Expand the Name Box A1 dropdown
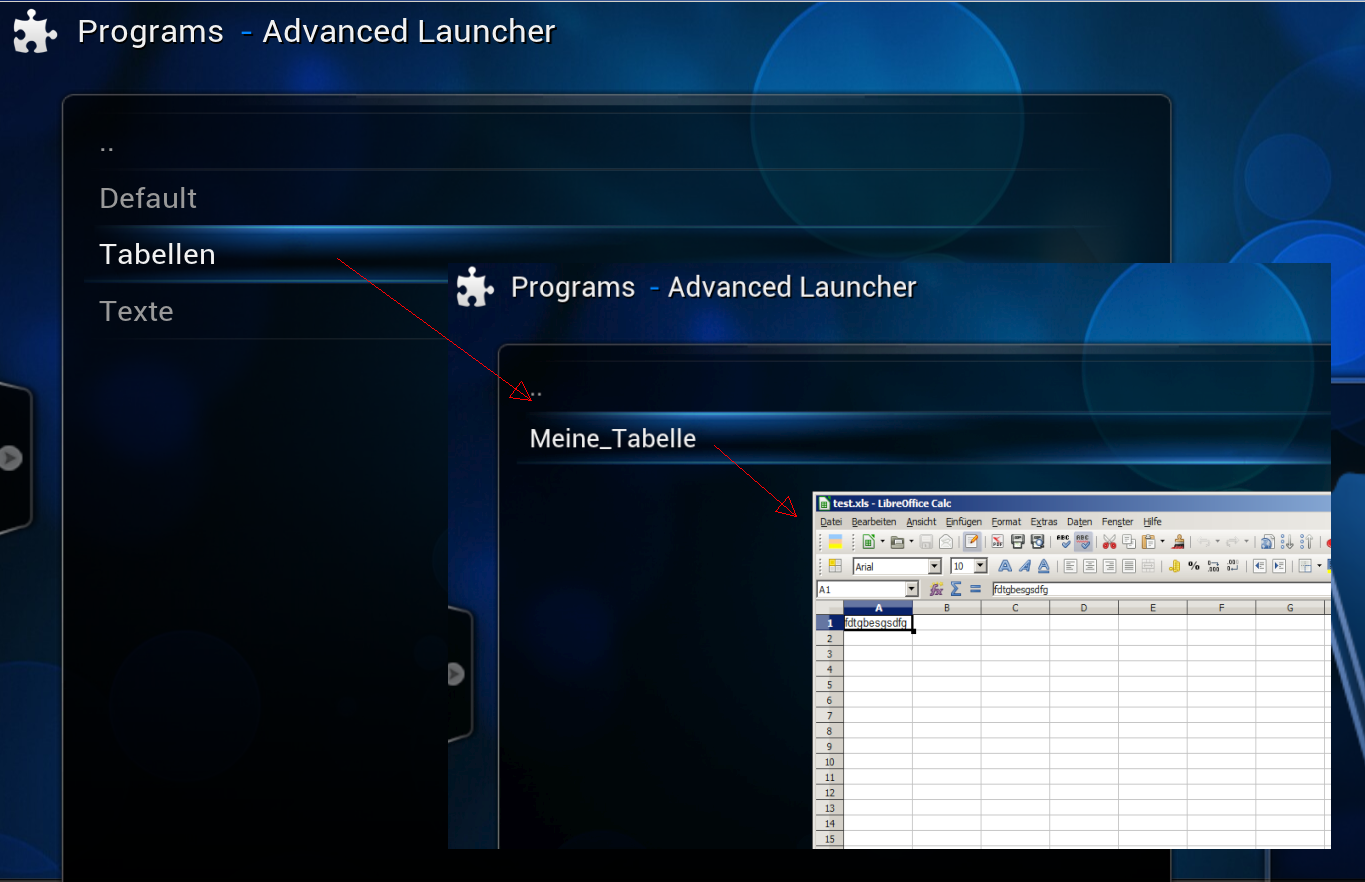This screenshot has height=882, width=1365. tap(911, 590)
